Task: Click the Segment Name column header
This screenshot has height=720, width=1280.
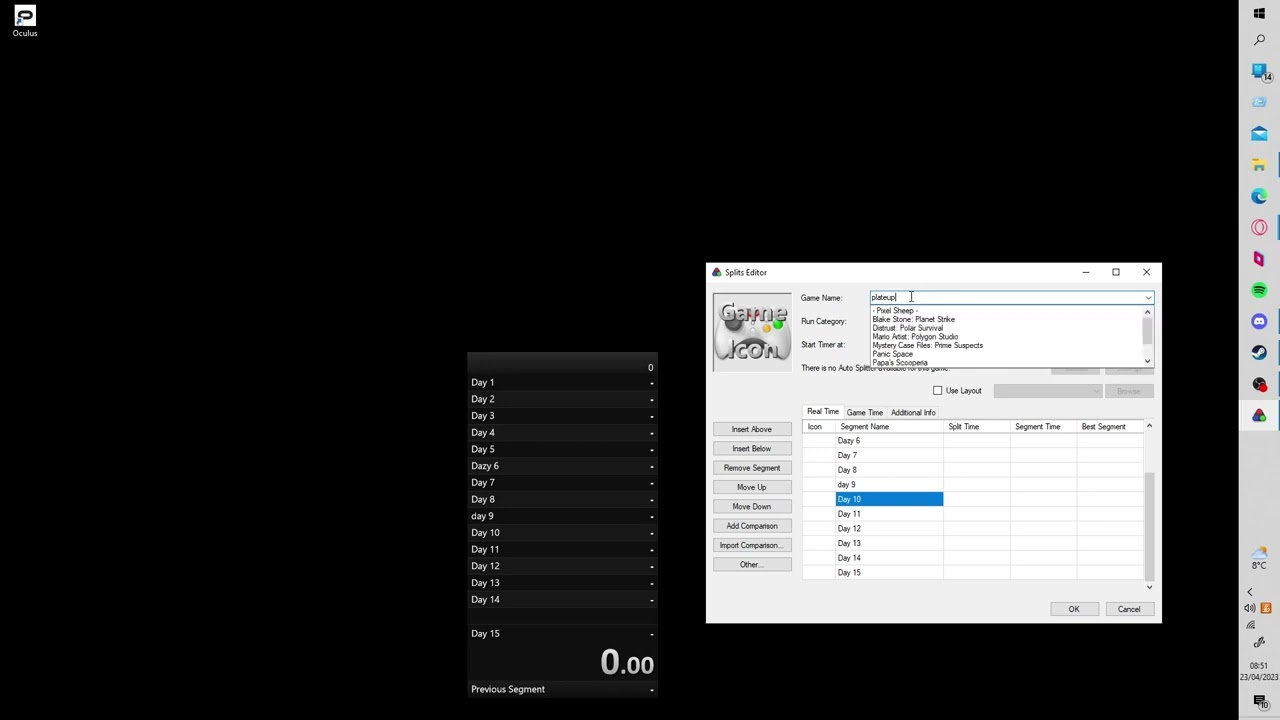Action: [x=889, y=427]
